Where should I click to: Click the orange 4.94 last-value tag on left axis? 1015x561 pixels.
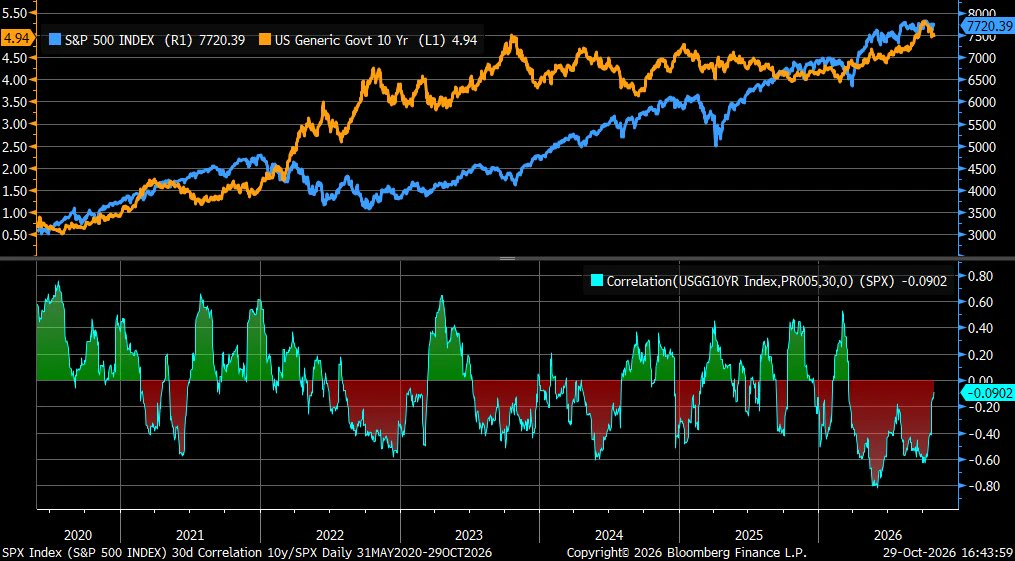pyautogui.click(x=16, y=38)
